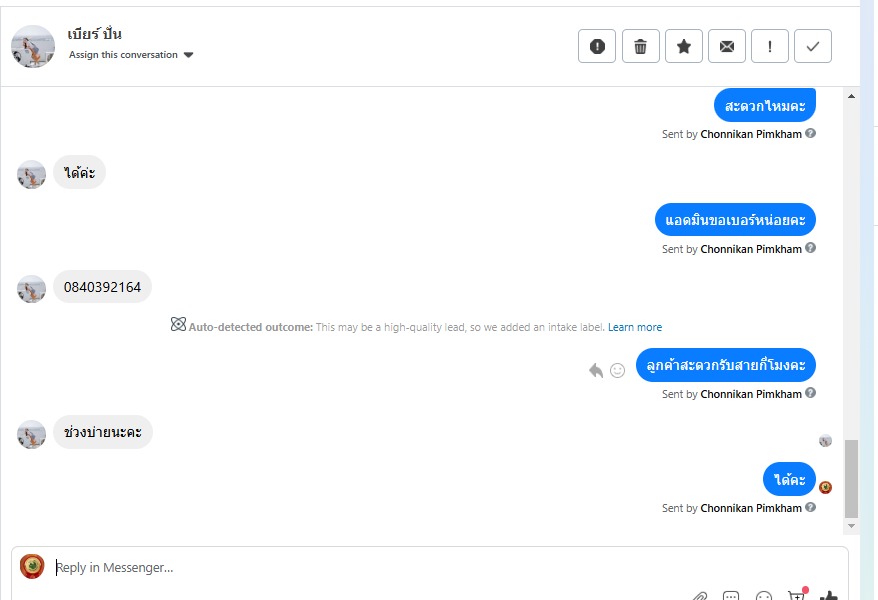Open the order cart icon in composer
This screenshot has height=600, width=878.
(796, 596)
